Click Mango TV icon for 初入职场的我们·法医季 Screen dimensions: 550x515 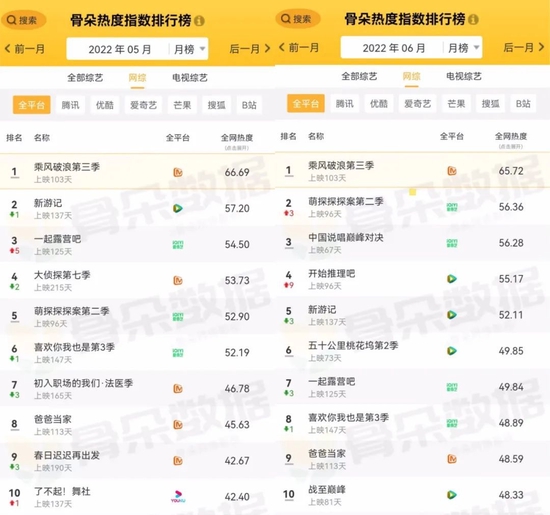[x=178, y=389]
